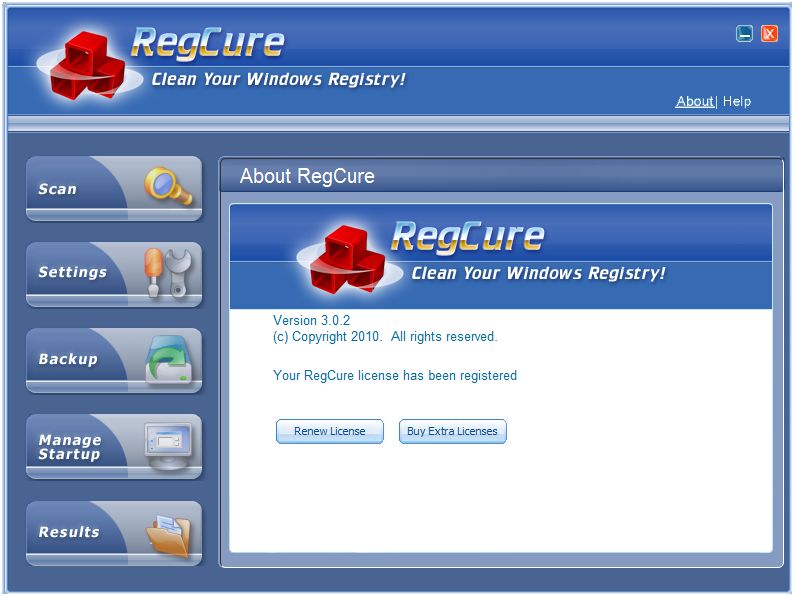The width and height of the screenshot is (794, 596).
Task: Click the Backup drive icon
Action: pos(169,360)
